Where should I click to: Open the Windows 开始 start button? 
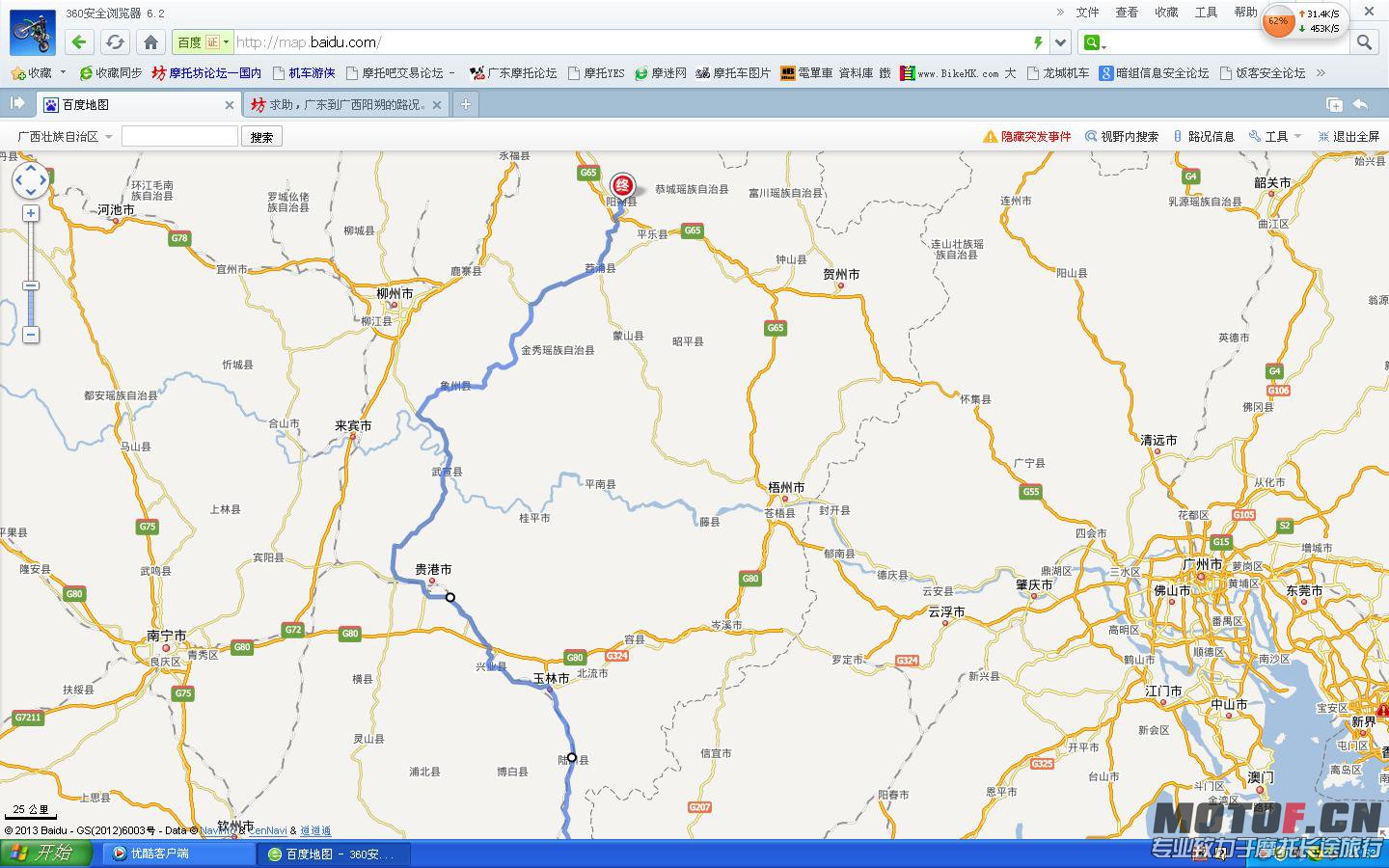tap(45, 854)
